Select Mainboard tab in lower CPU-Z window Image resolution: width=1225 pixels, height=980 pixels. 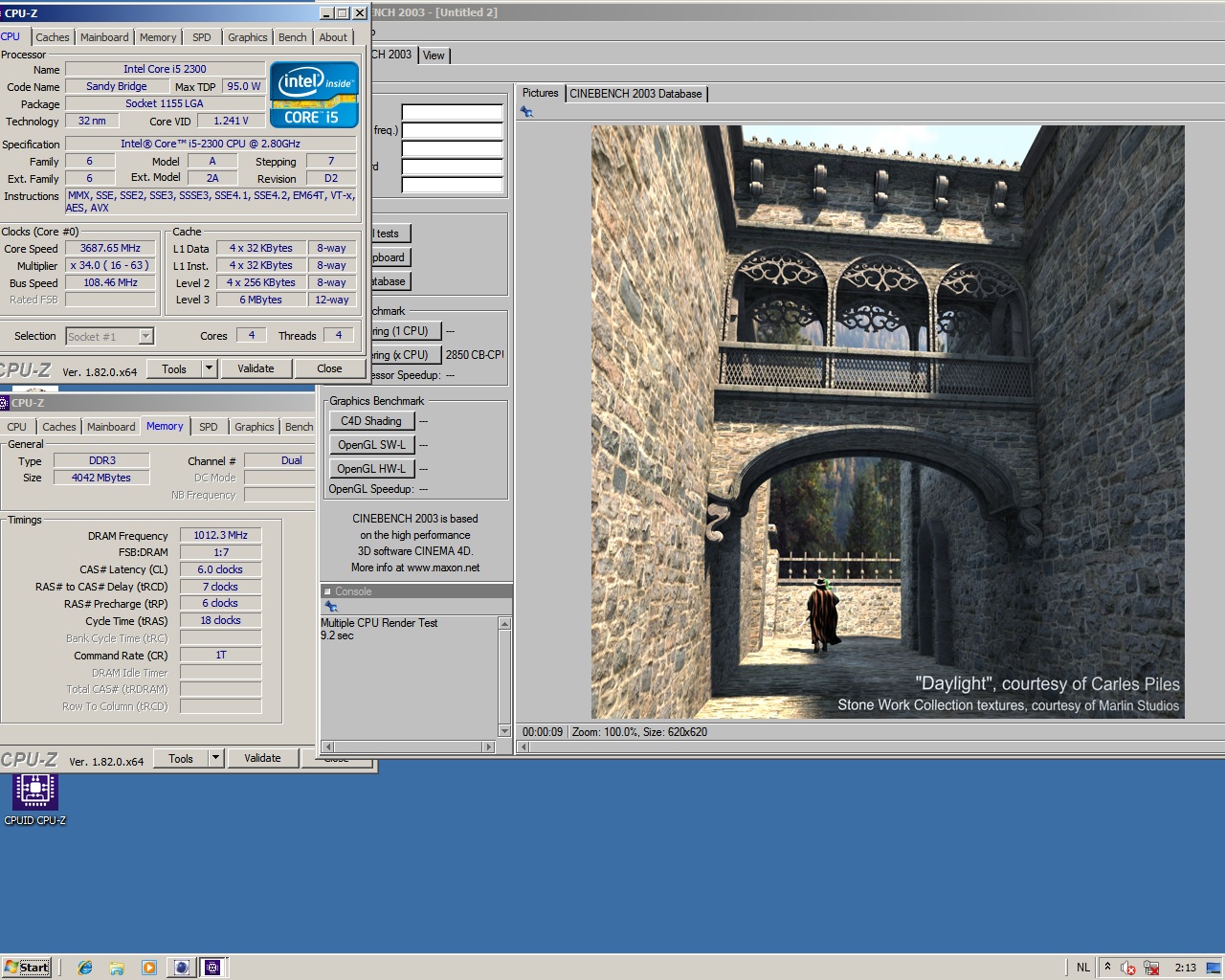tap(111, 427)
